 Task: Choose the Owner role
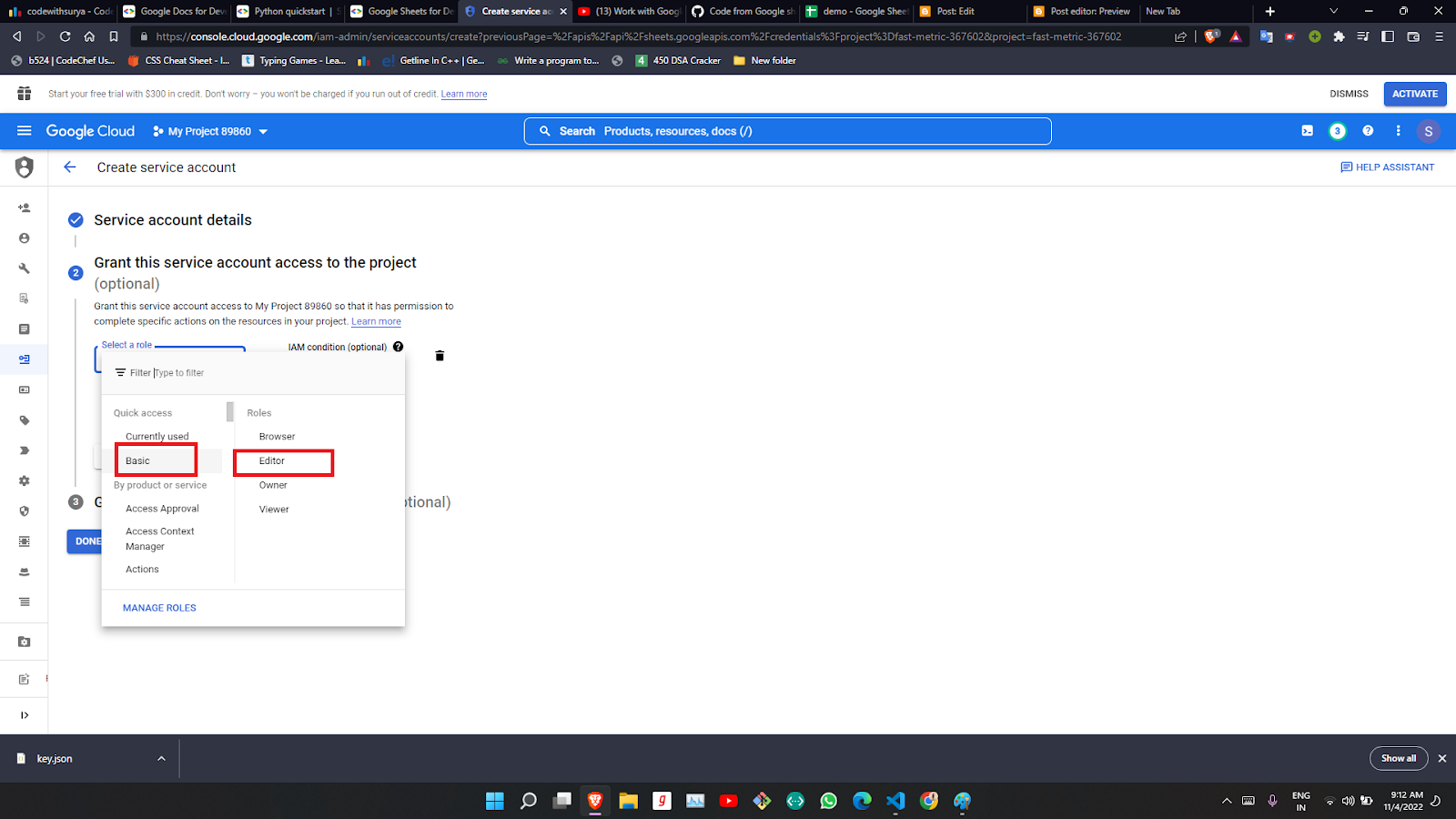click(273, 485)
